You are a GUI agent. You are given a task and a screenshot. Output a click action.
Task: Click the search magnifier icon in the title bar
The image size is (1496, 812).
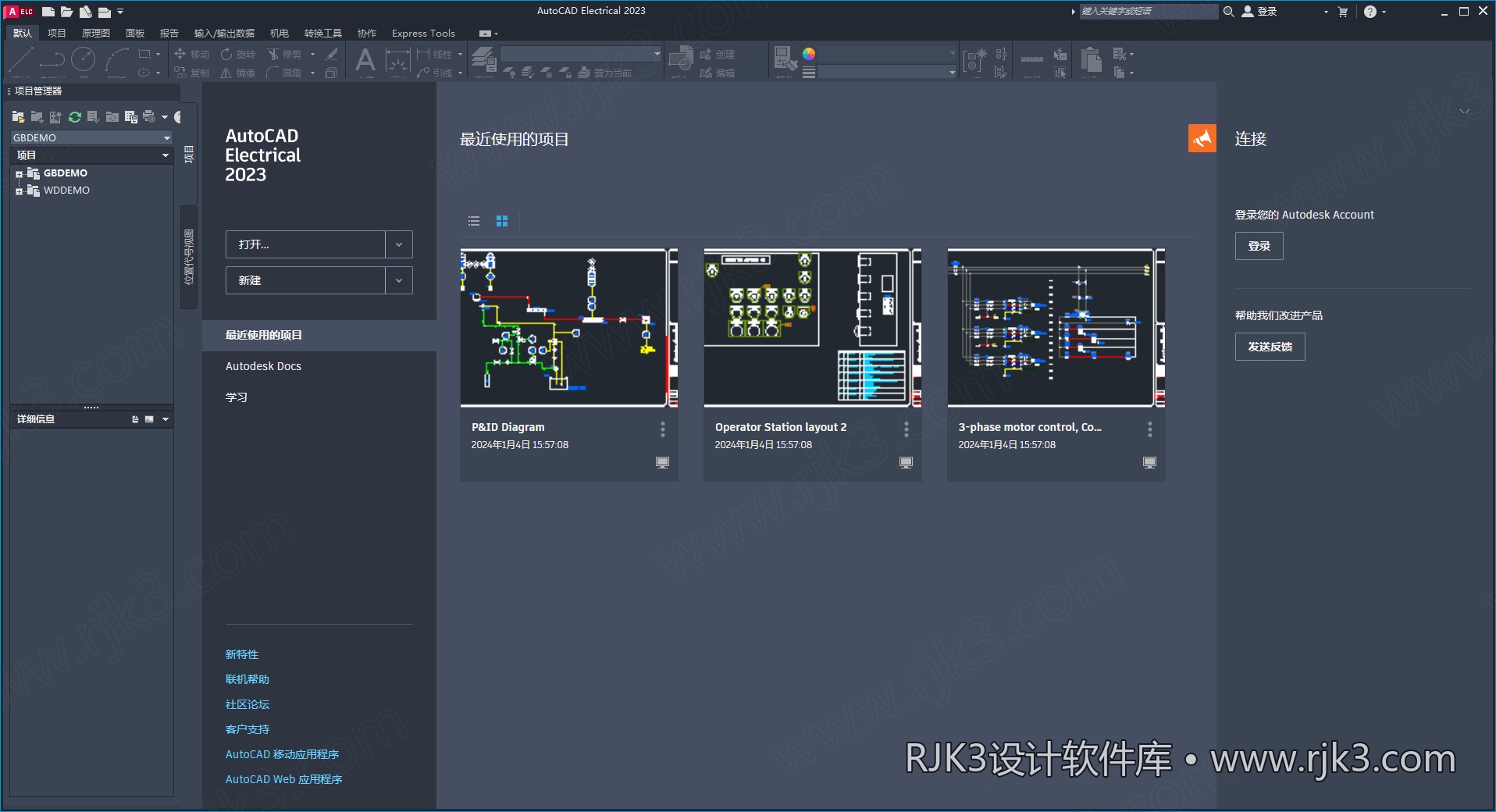tap(1228, 12)
